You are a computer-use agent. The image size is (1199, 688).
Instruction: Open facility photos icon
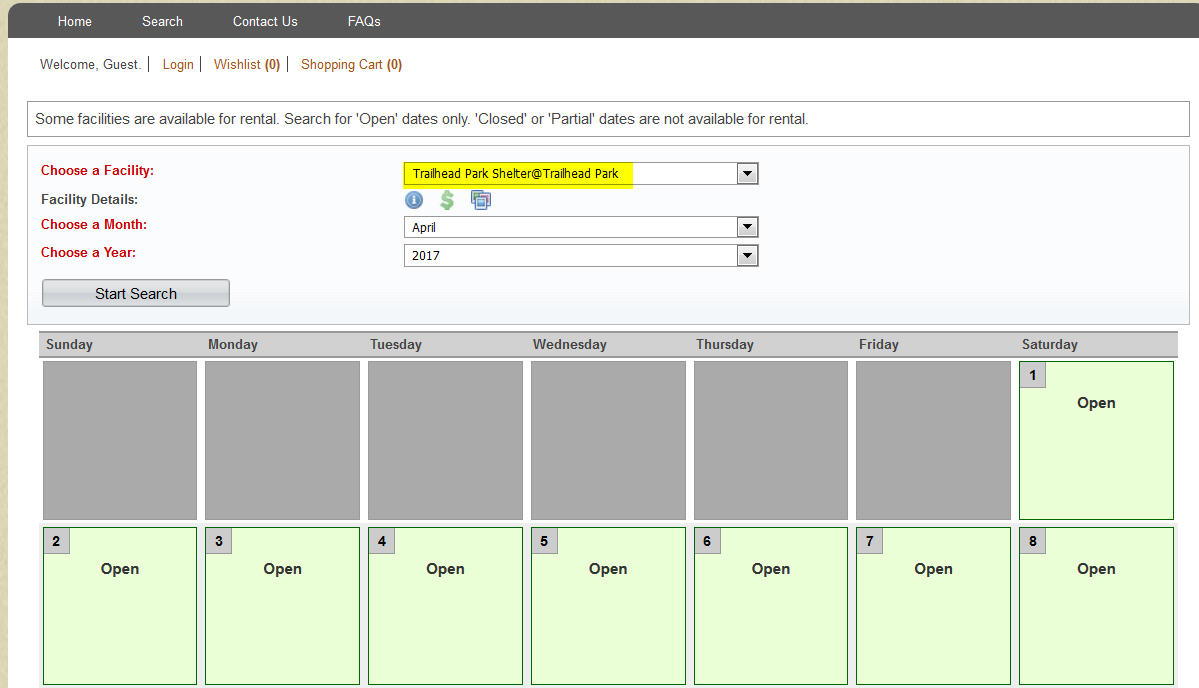tap(481, 200)
